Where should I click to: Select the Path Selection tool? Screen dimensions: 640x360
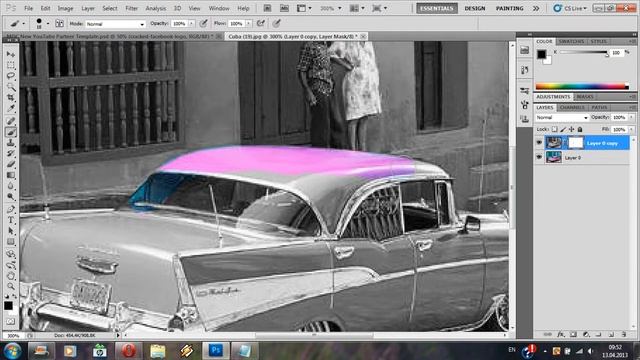click(11, 231)
